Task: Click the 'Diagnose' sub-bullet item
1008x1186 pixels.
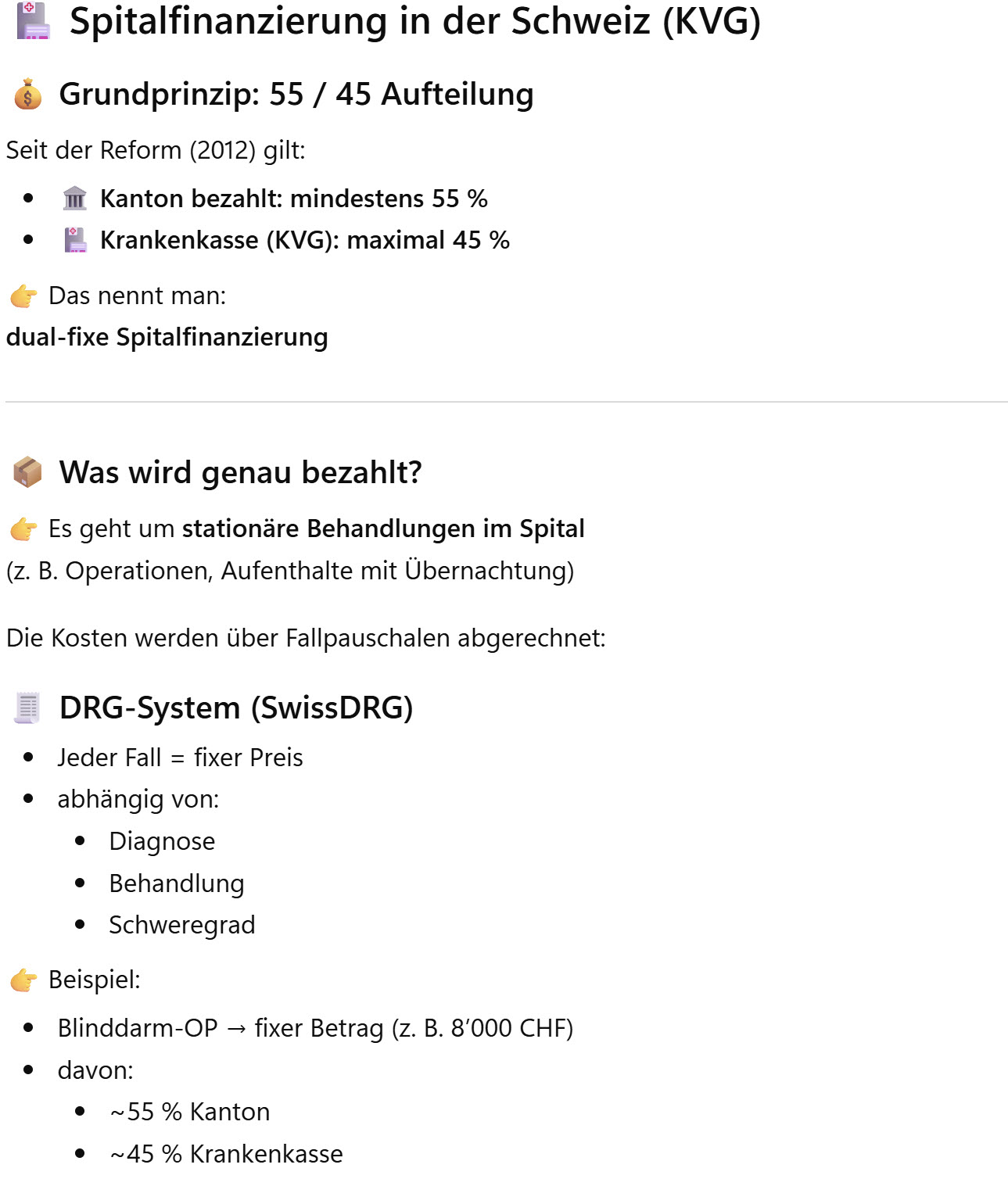Action: click(162, 841)
